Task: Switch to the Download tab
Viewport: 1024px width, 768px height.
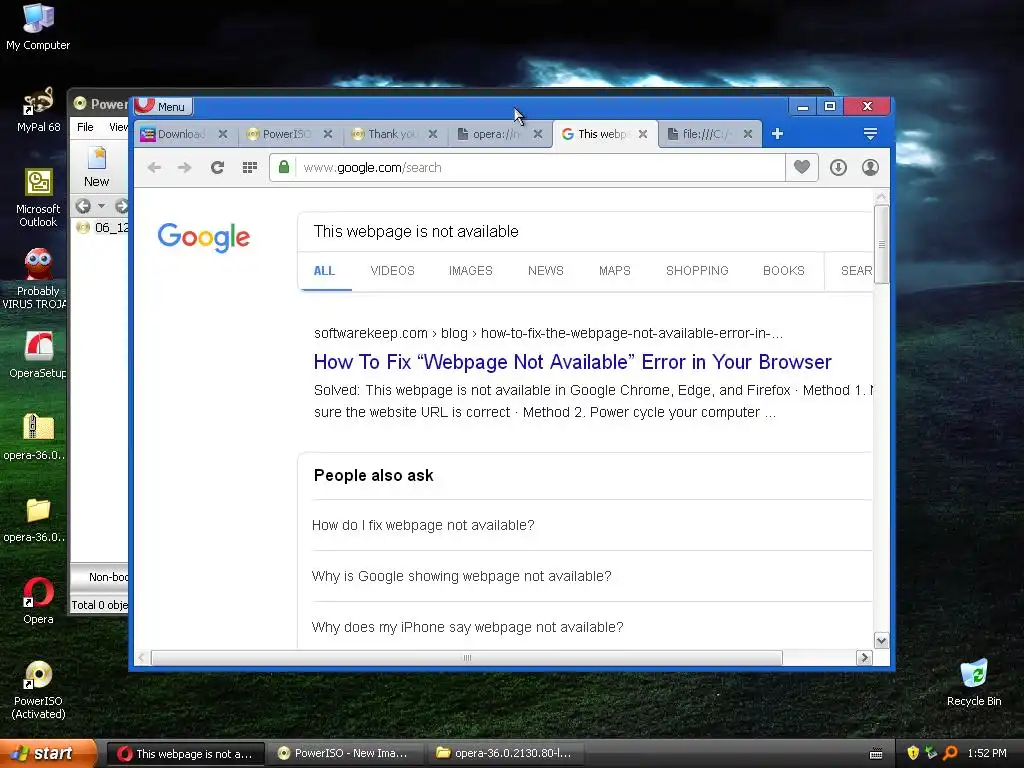Action: (182, 134)
